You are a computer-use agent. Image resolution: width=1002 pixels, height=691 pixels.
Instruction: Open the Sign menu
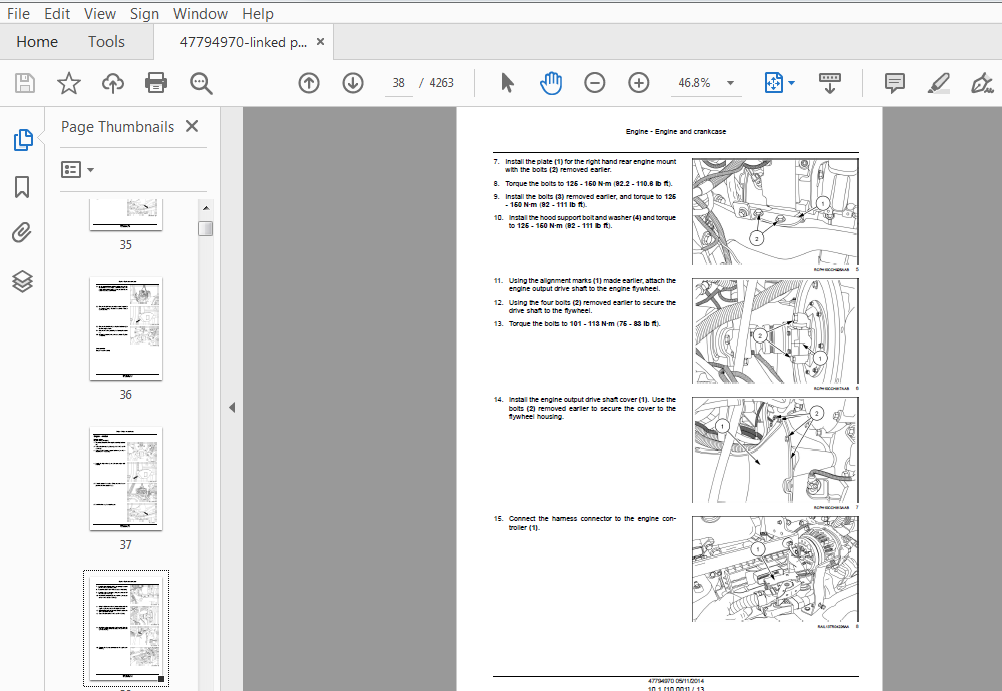point(144,13)
